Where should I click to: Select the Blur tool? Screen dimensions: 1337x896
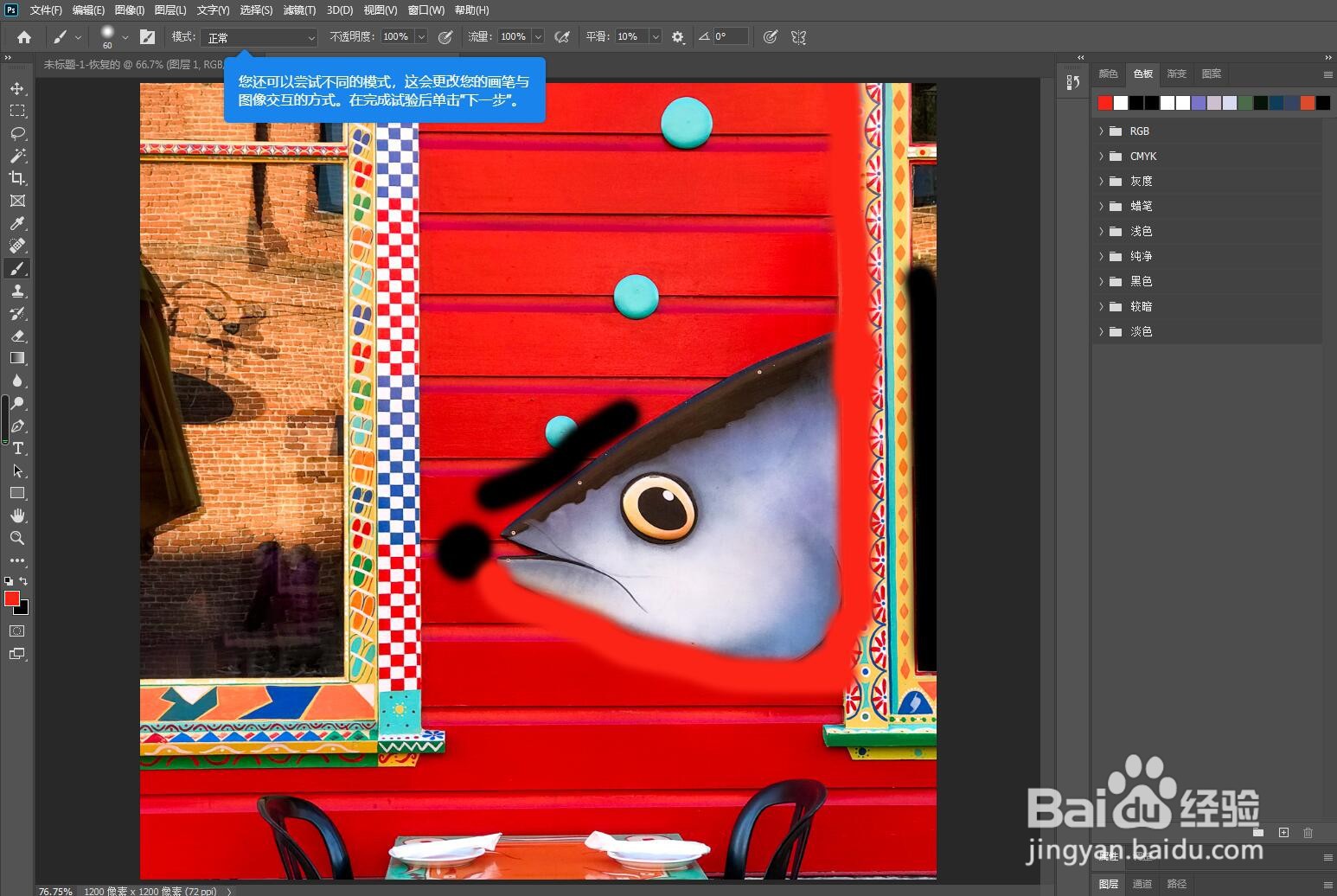pyautogui.click(x=17, y=381)
